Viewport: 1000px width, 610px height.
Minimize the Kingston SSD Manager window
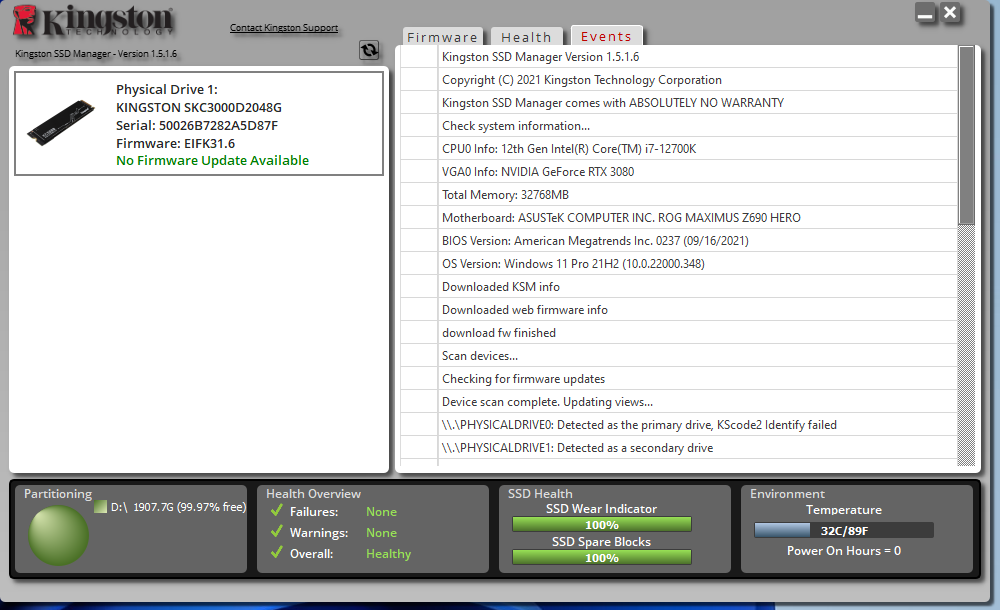(925, 13)
